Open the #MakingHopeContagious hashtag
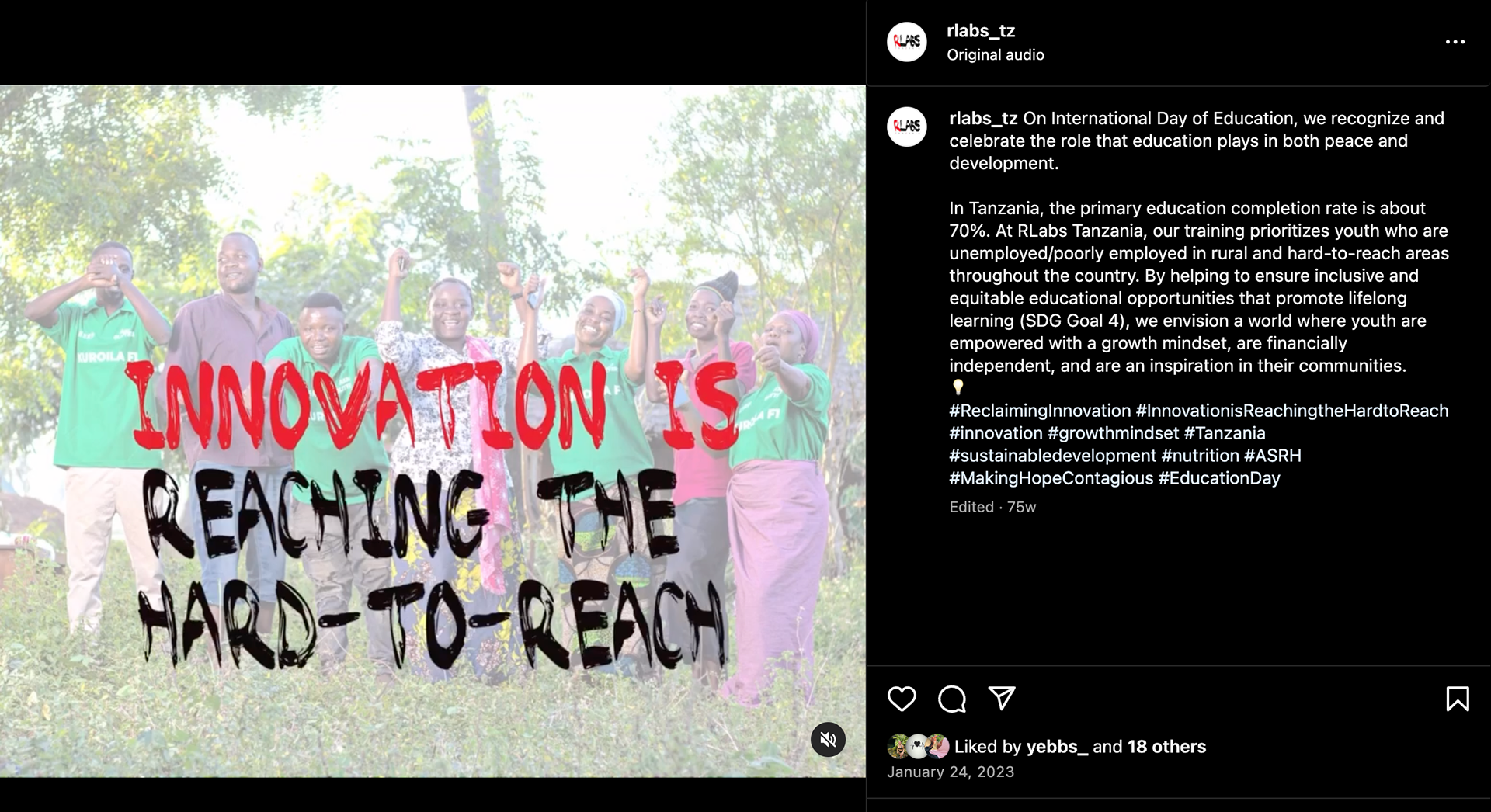1491x812 pixels. pos(1051,478)
